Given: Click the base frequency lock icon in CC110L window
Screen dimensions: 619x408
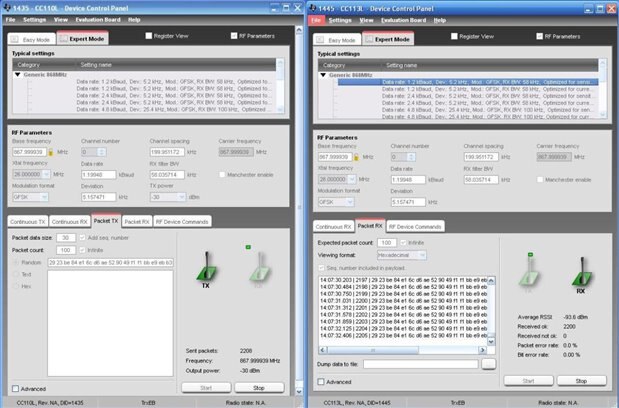Looking at the screenshot, I should pos(51,152).
